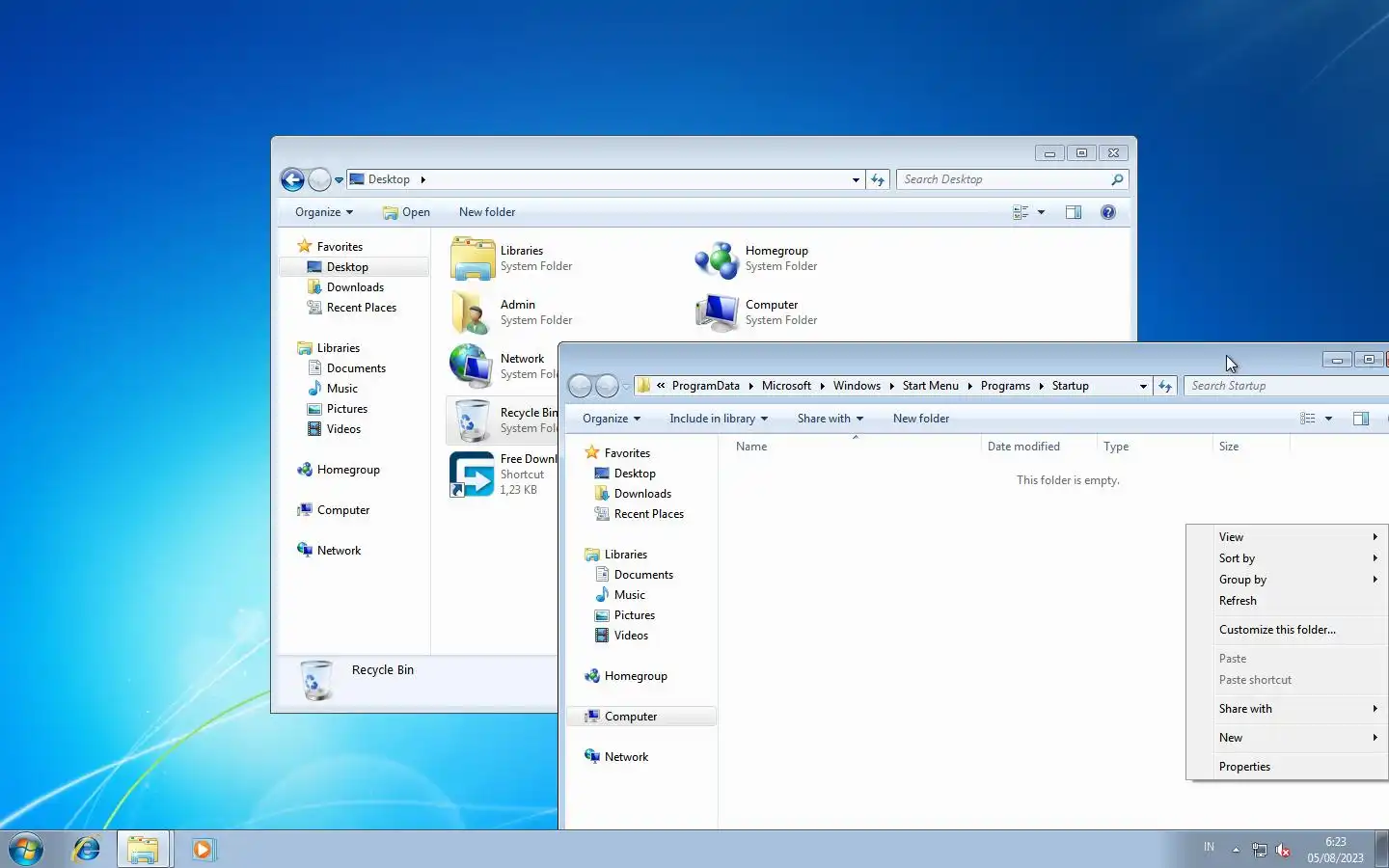Screen dimensions: 1389x868
Task: Open Windows Explorer taskbar icon
Action: (x=143, y=850)
